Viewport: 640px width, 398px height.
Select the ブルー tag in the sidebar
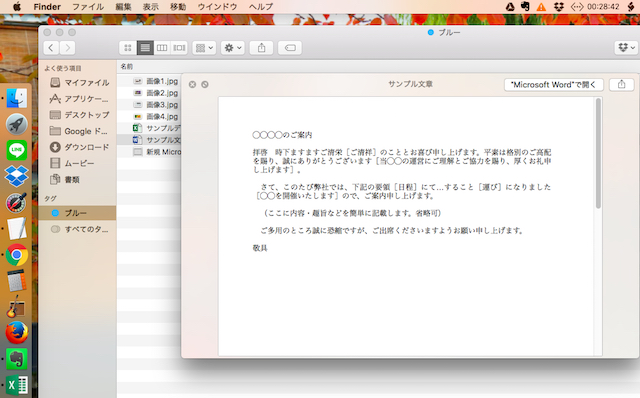pos(78,213)
